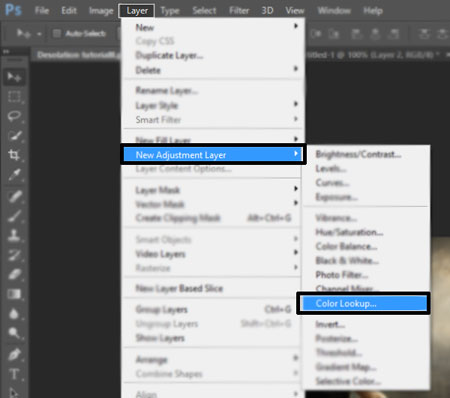450x398 pixels.
Task: Open the File menu
Action: pyautogui.click(x=42, y=11)
